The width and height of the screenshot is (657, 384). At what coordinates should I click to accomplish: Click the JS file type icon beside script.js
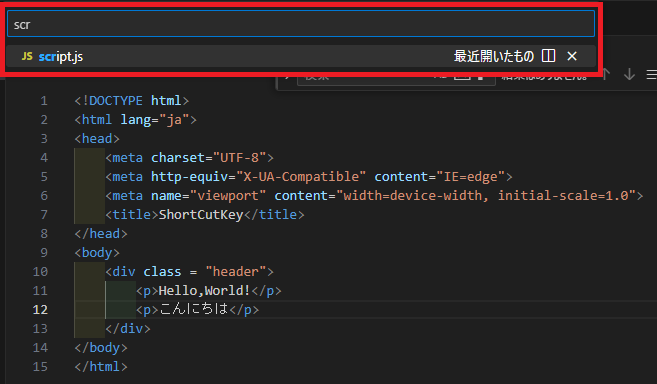point(27,56)
